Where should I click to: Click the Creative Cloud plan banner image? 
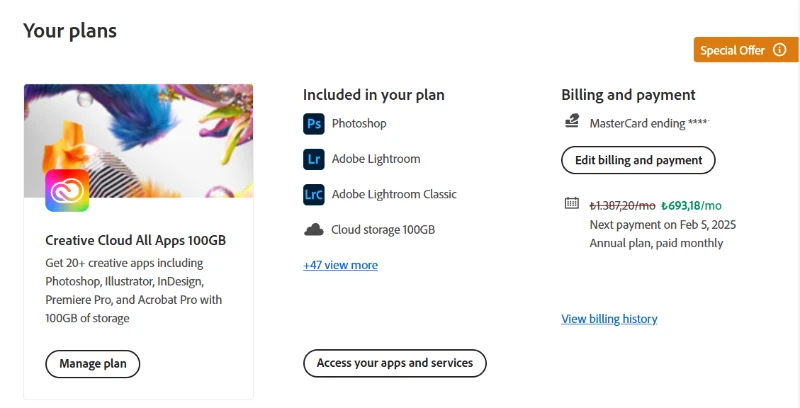(138, 141)
